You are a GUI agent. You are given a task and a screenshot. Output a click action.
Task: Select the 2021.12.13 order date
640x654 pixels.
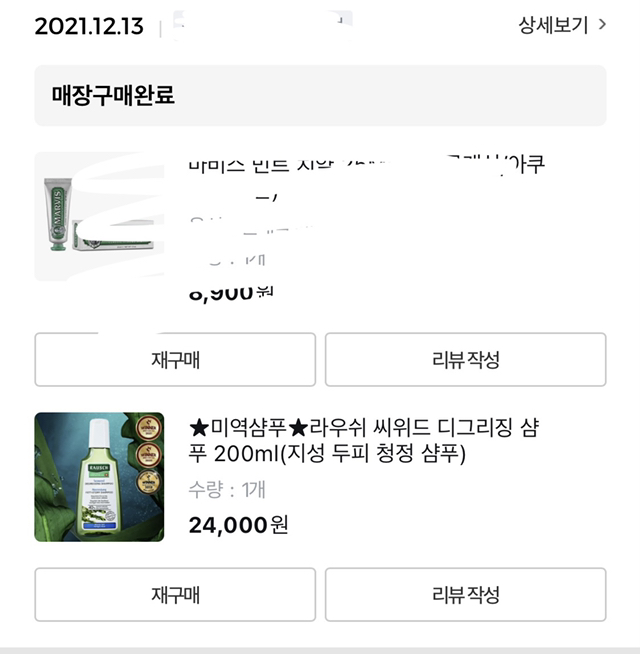89,26
